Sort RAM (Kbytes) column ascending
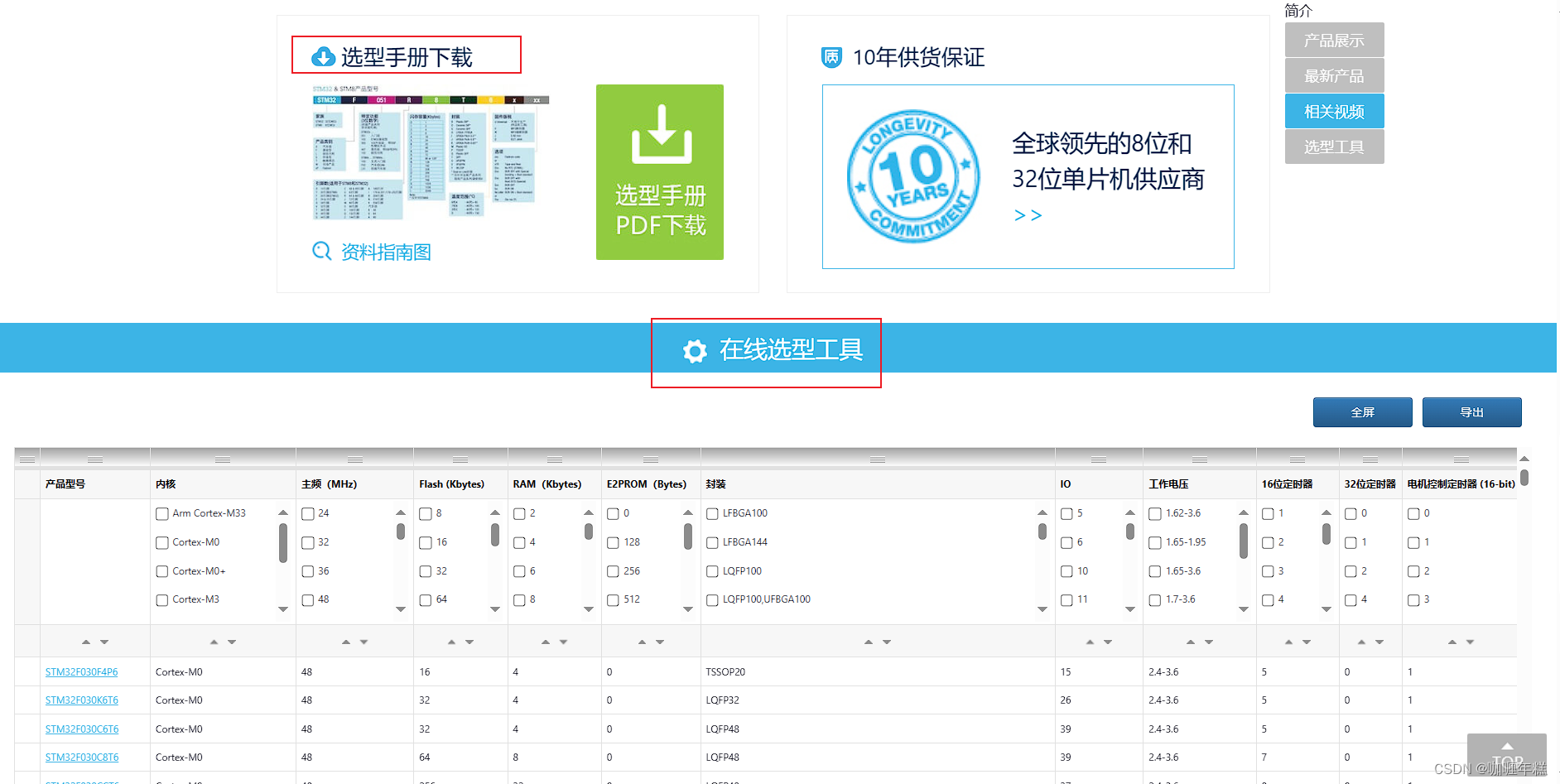This screenshot has height=784, width=1560. pos(546,642)
